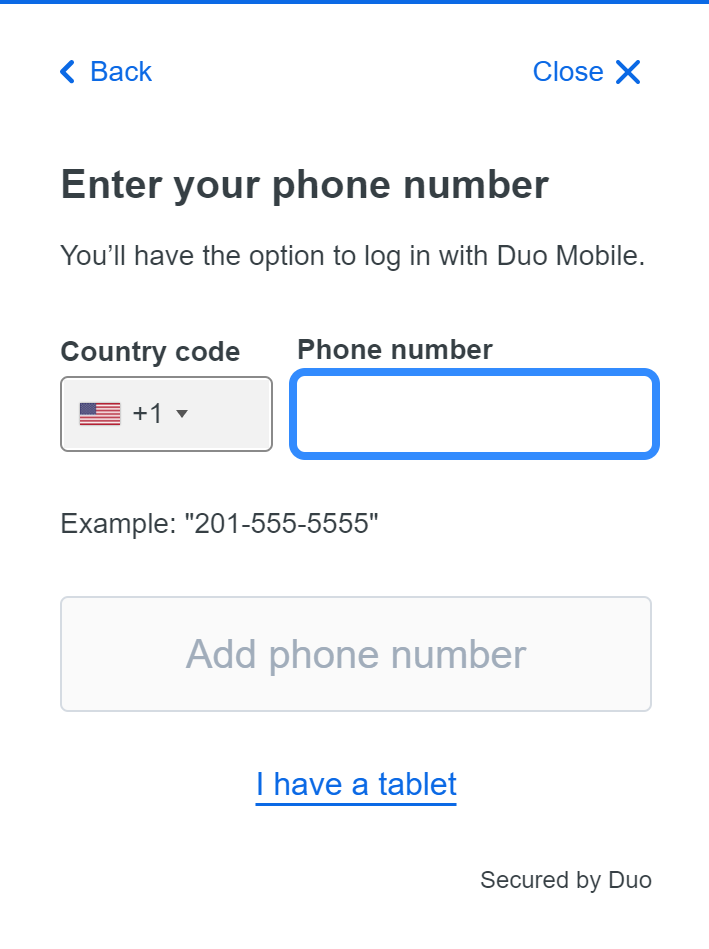The height and width of the screenshot is (949, 709).
Task: Go back using the Back link text
Action: click(x=121, y=72)
